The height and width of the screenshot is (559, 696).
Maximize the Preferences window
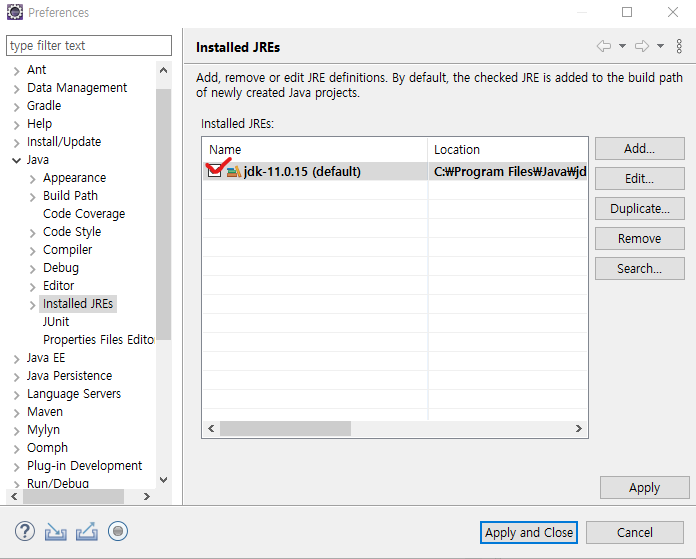pyautogui.click(x=627, y=12)
